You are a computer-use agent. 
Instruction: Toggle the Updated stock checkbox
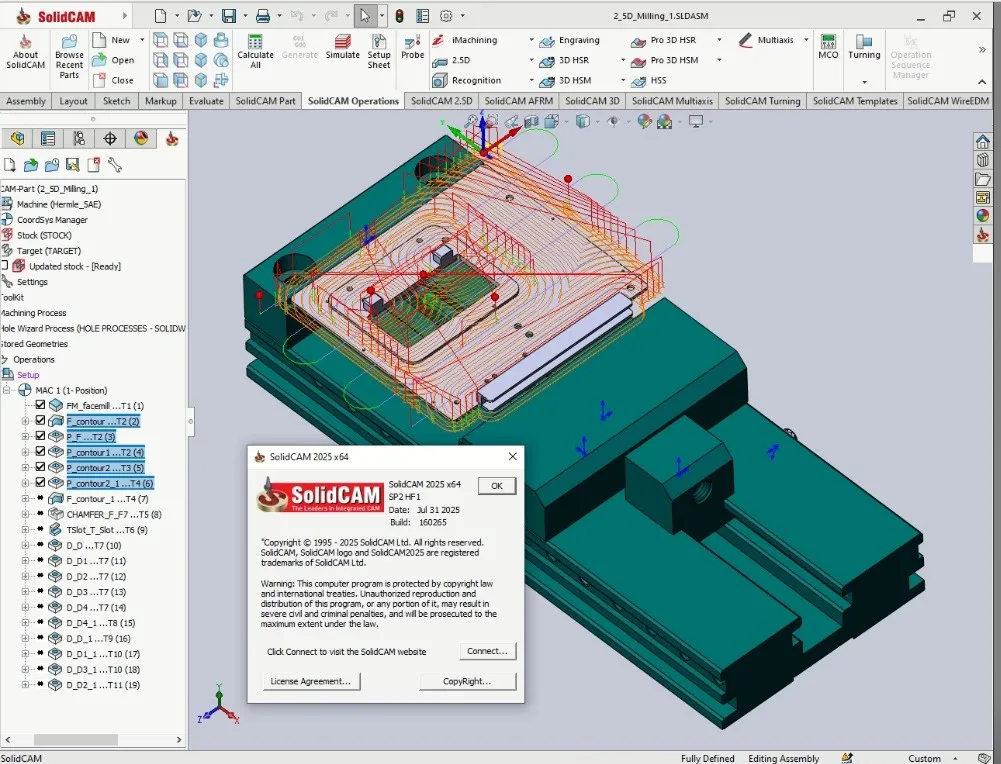[x=4, y=266]
